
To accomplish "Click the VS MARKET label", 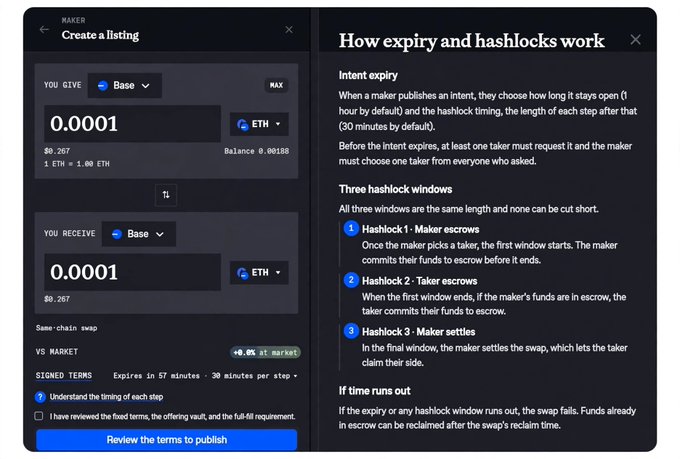I will 57,352.
